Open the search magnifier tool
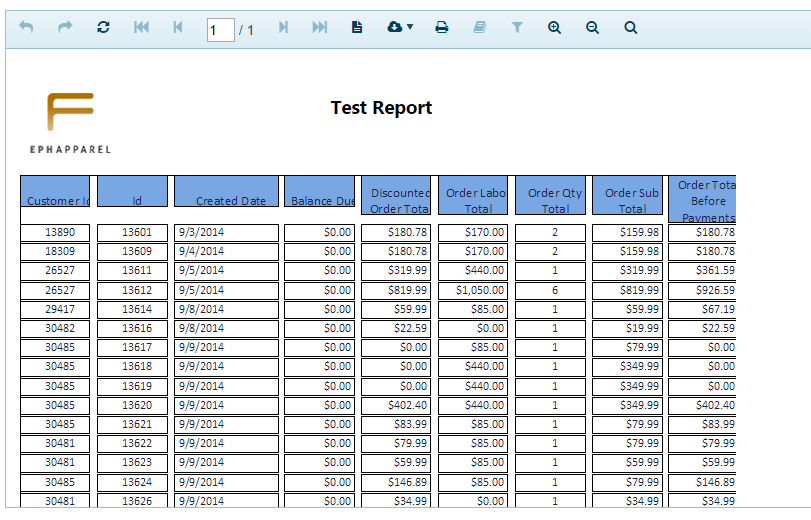 click(631, 28)
